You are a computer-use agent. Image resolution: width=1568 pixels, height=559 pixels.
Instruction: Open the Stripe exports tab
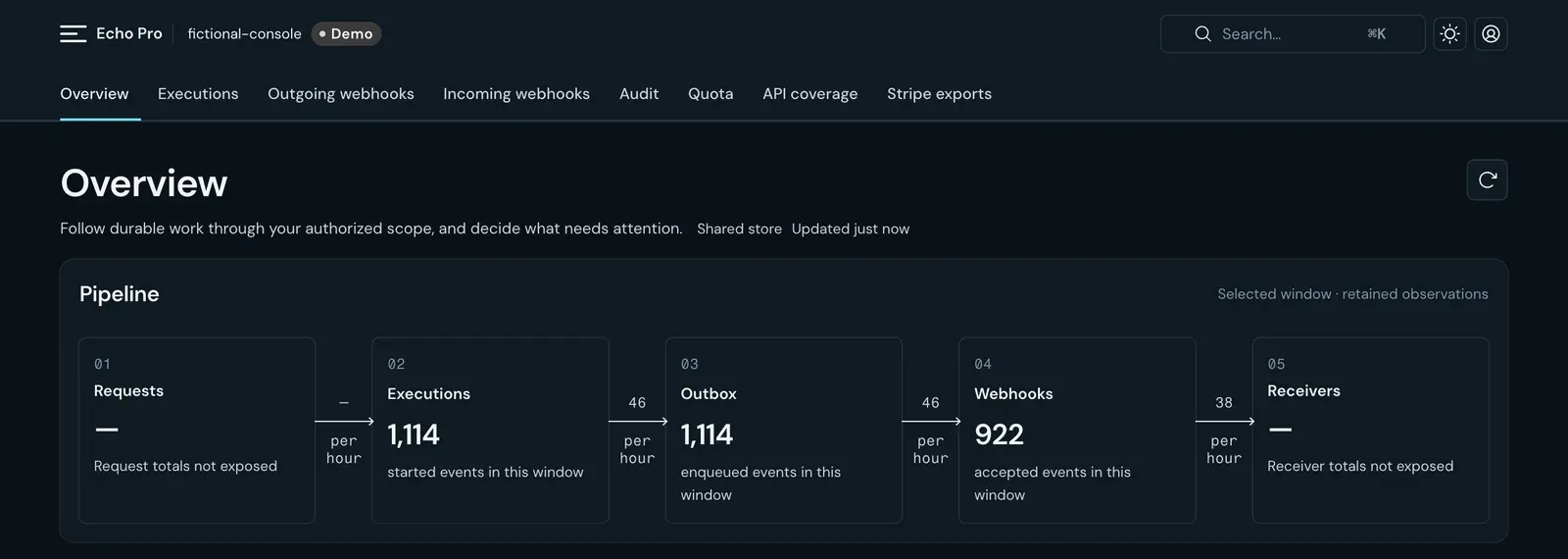coord(939,93)
